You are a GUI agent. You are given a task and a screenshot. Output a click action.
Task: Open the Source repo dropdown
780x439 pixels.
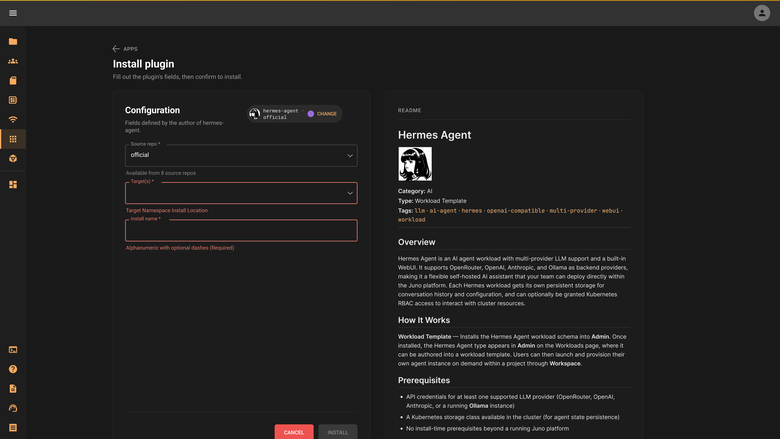pyautogui.click(x=241, y=155)
